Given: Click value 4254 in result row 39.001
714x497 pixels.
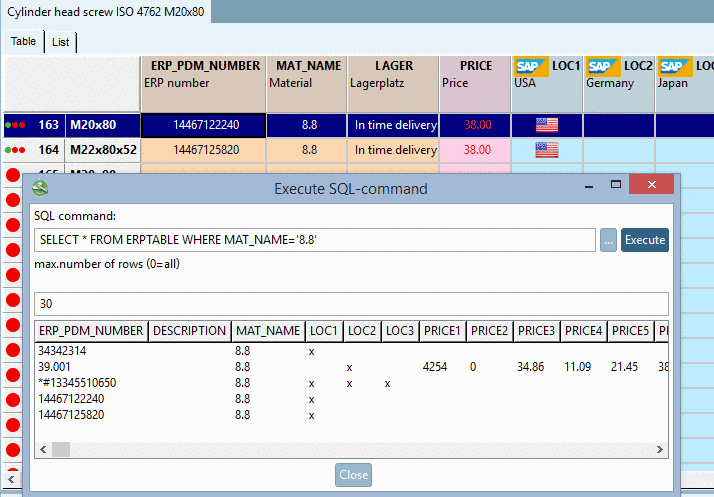Looking at the screenshot, I should click(435, 367).
